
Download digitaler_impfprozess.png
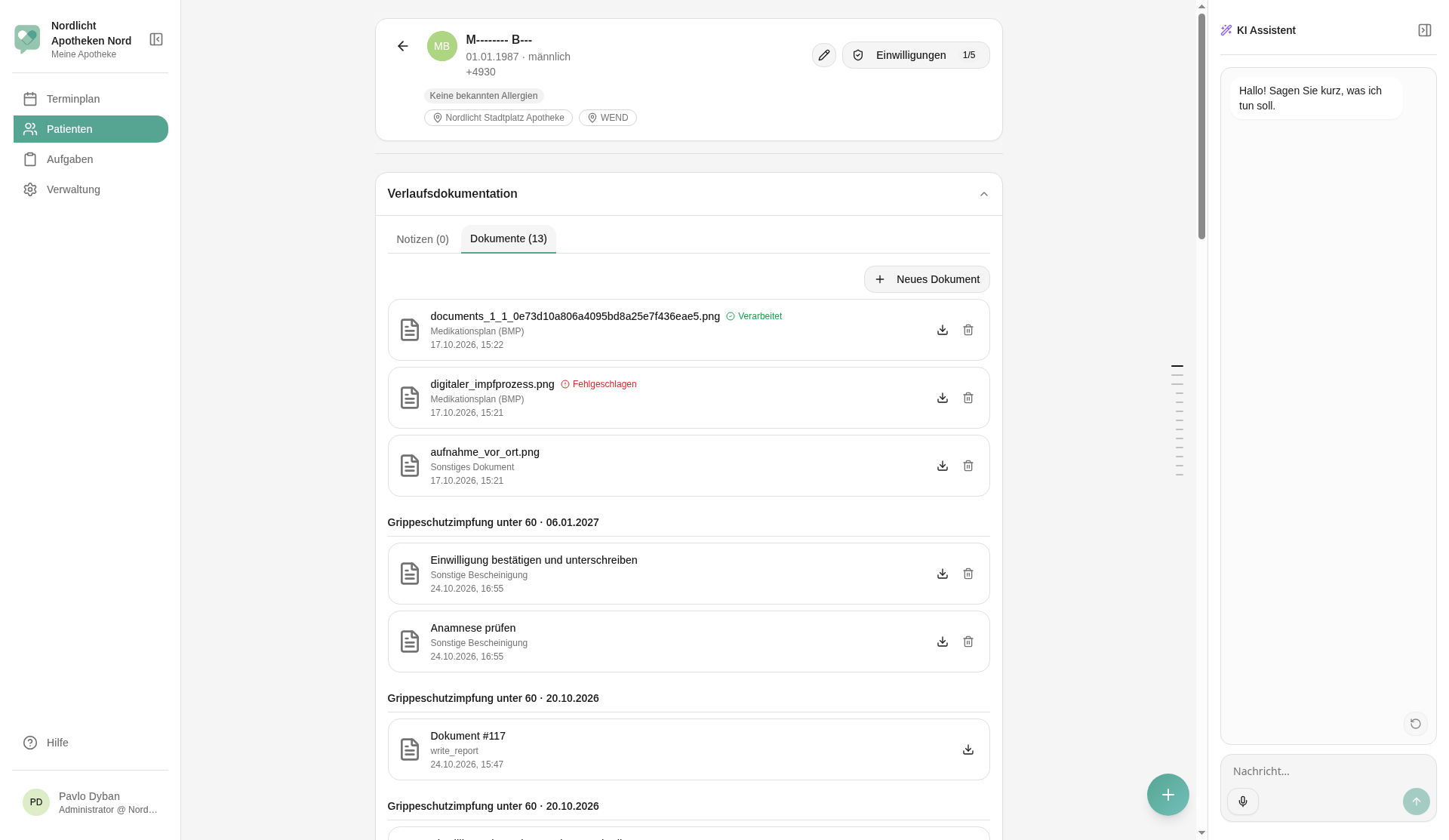tap(943, 398)
